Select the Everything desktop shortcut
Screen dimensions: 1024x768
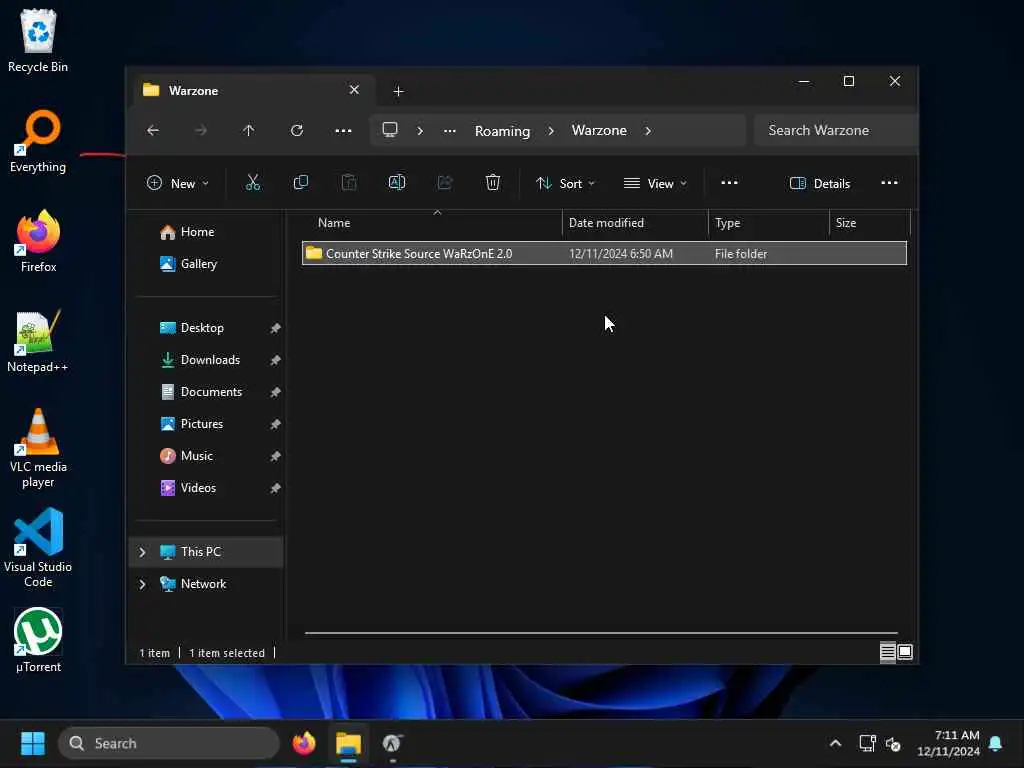pyautogui.click(x=38, y=141)
